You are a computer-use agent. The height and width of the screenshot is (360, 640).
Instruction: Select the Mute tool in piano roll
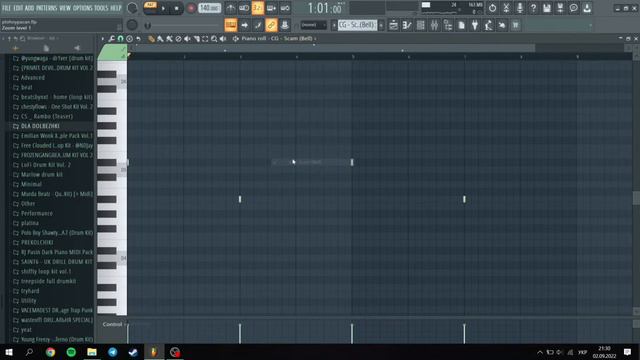187,39
